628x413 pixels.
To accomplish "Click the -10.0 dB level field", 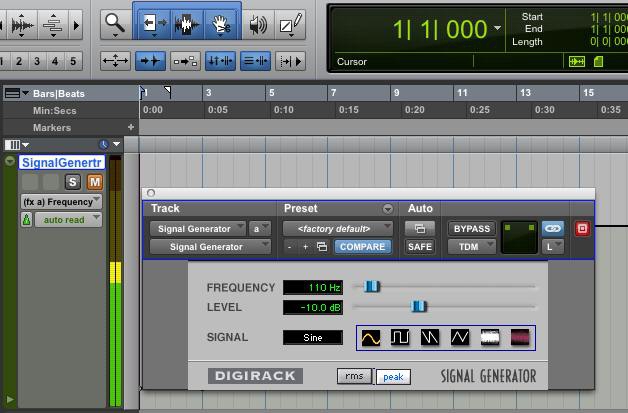I will [x=313, y=307].
